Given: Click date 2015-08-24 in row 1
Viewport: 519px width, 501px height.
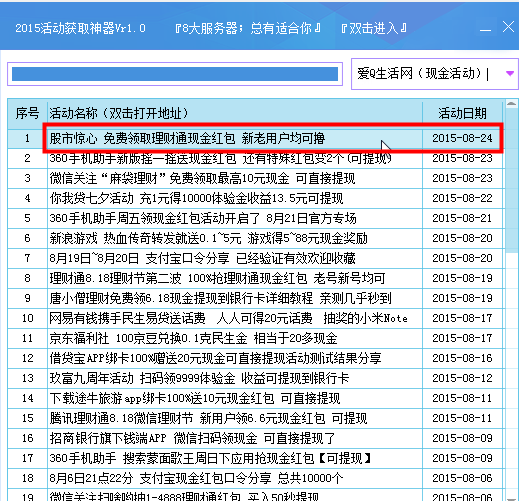Looking at the screenshot, I should point(462,138).
